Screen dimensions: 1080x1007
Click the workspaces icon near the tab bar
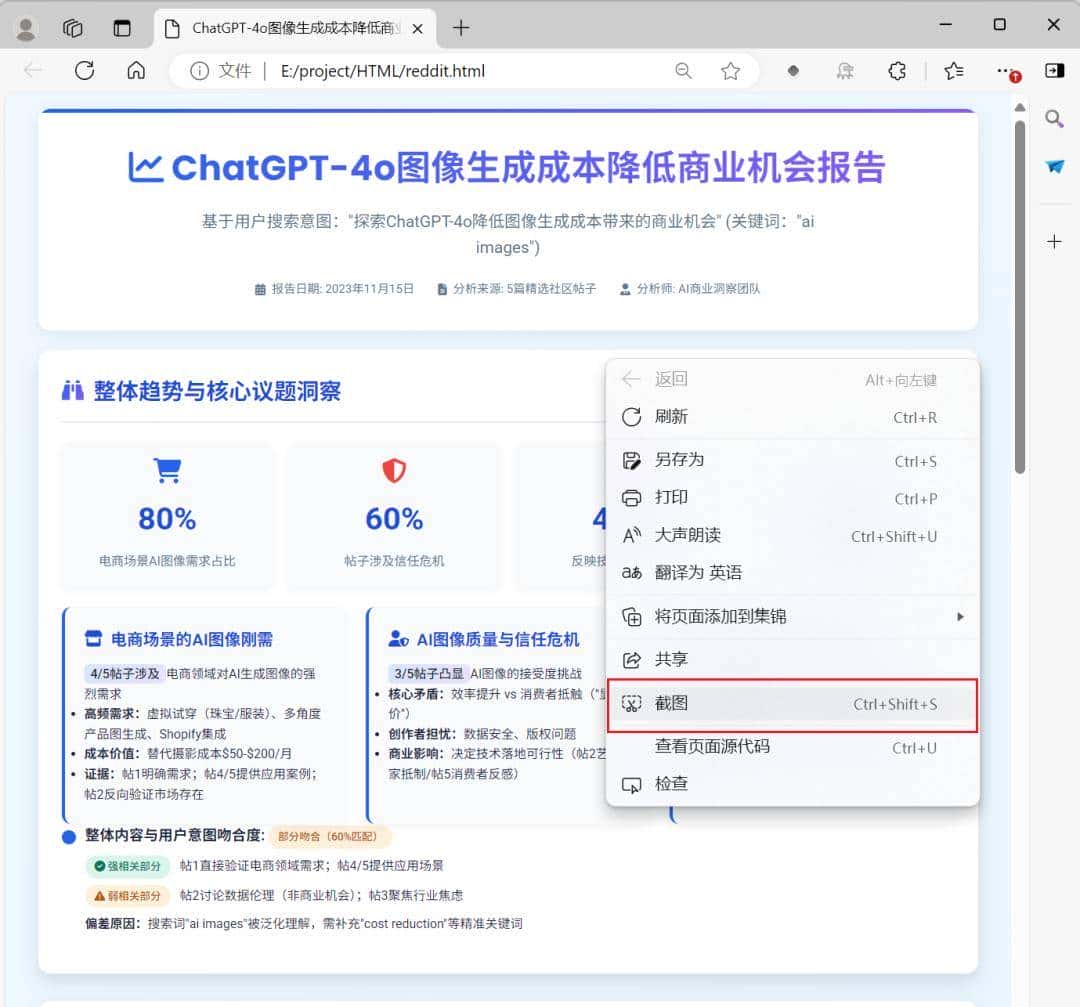coord(72,27)
